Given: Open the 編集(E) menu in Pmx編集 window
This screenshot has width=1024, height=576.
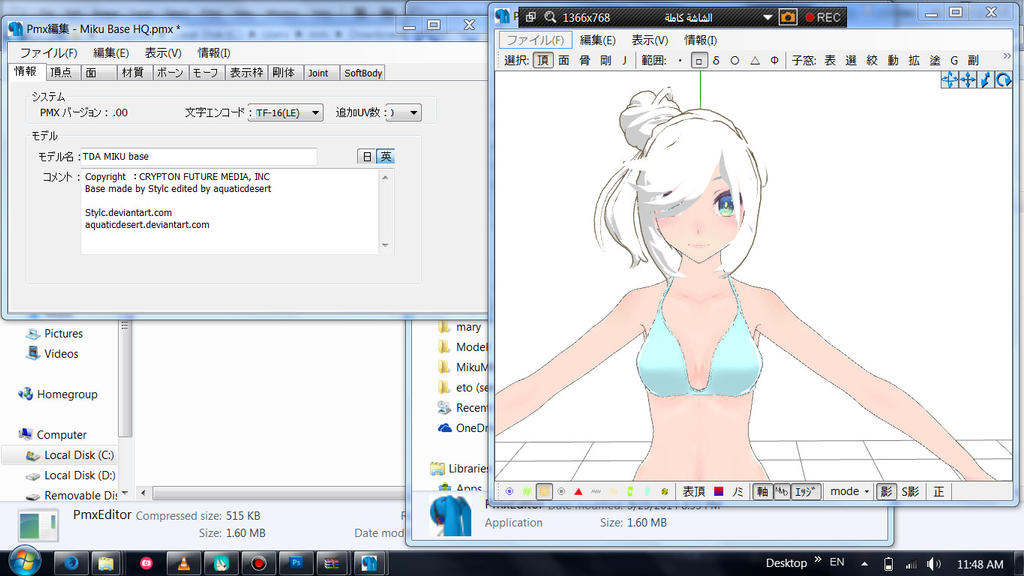Looking at the screenshot, I should [111, 53].
